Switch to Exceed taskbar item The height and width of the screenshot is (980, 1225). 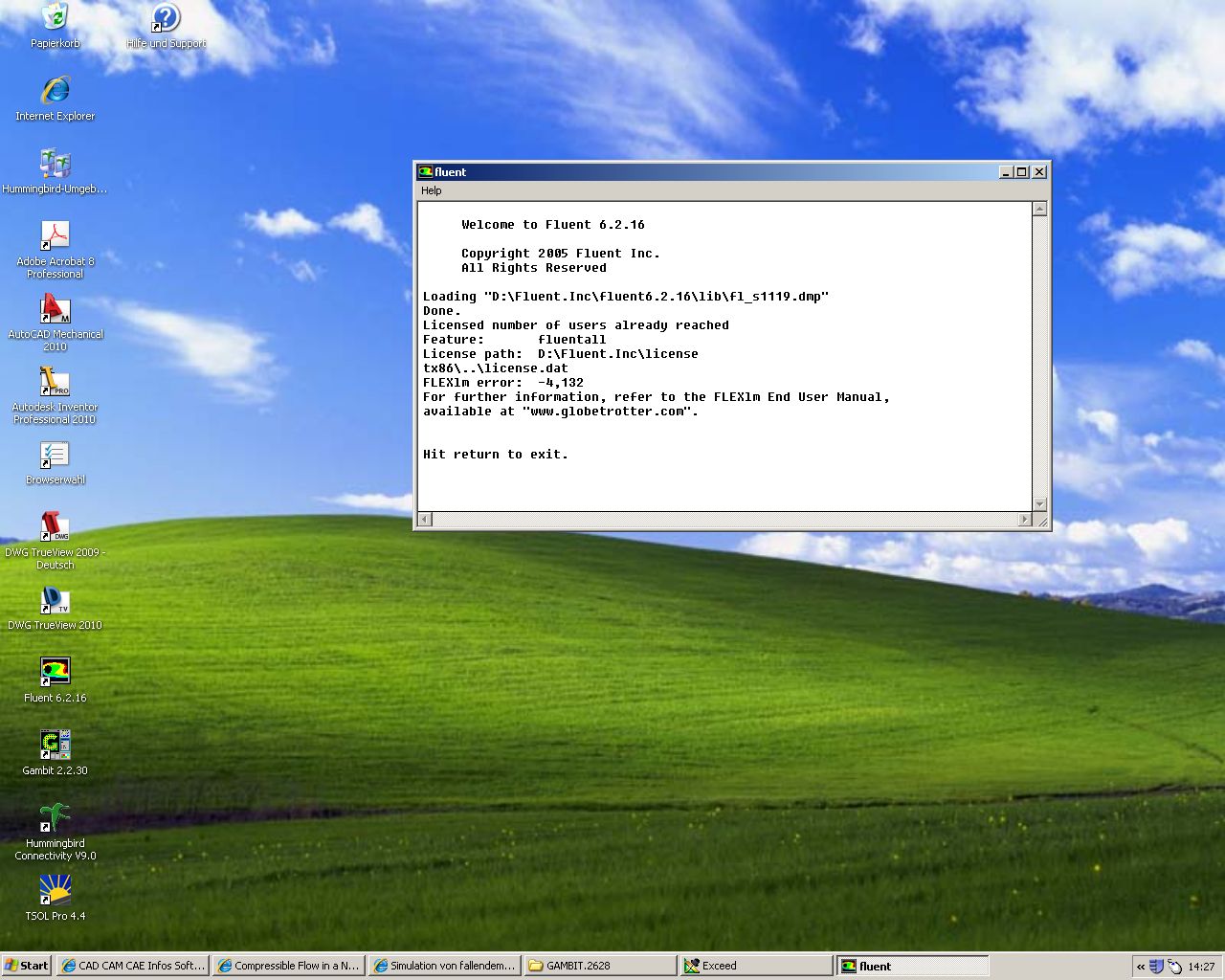click(x=756, y=966)
